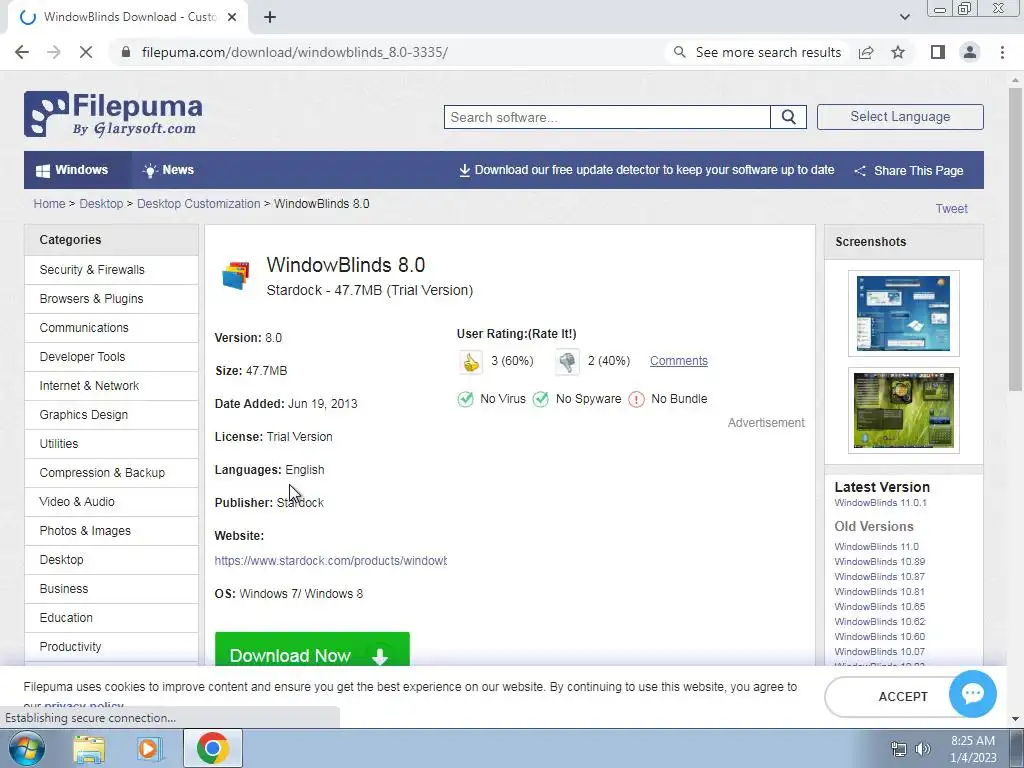Click in Search software field

coord(607,118)
